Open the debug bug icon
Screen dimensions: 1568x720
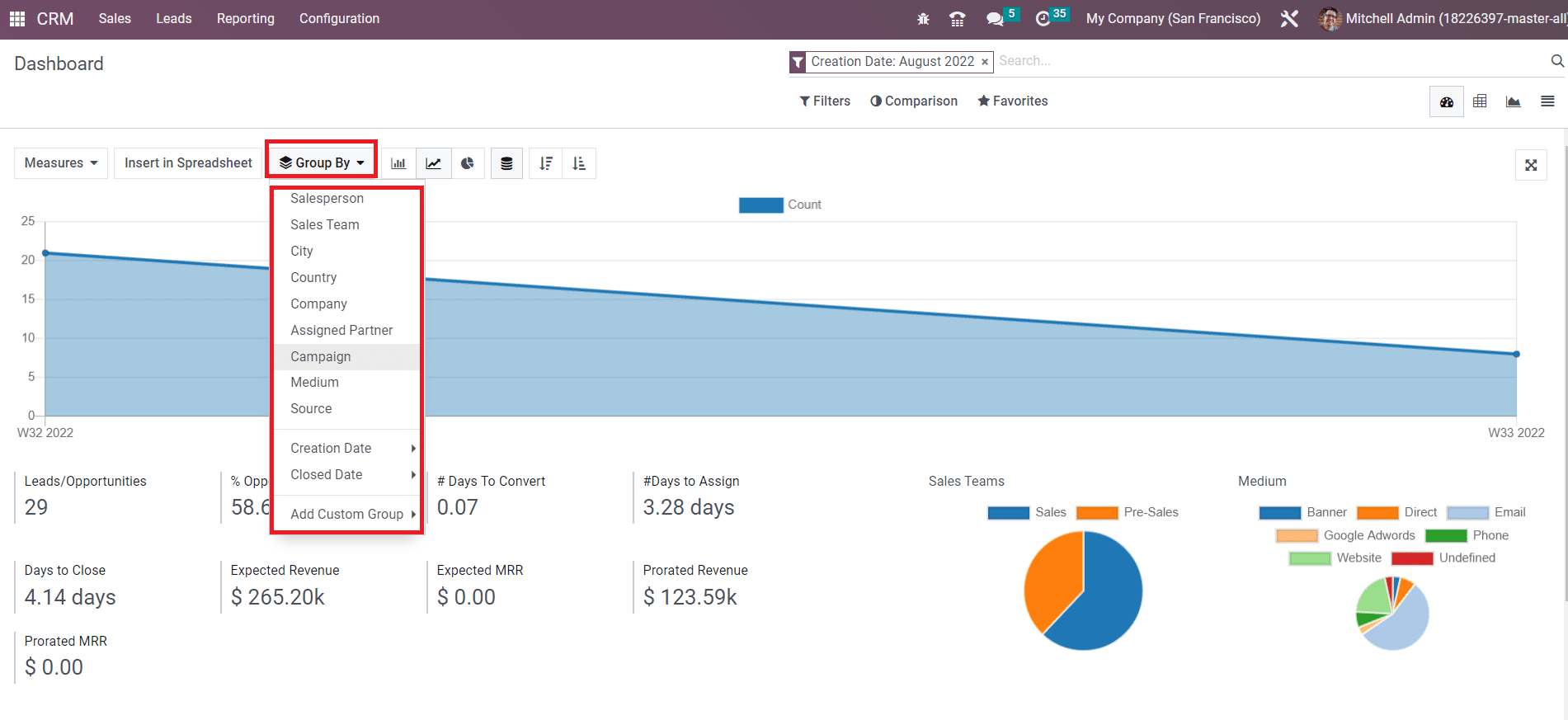pos(923,19)
